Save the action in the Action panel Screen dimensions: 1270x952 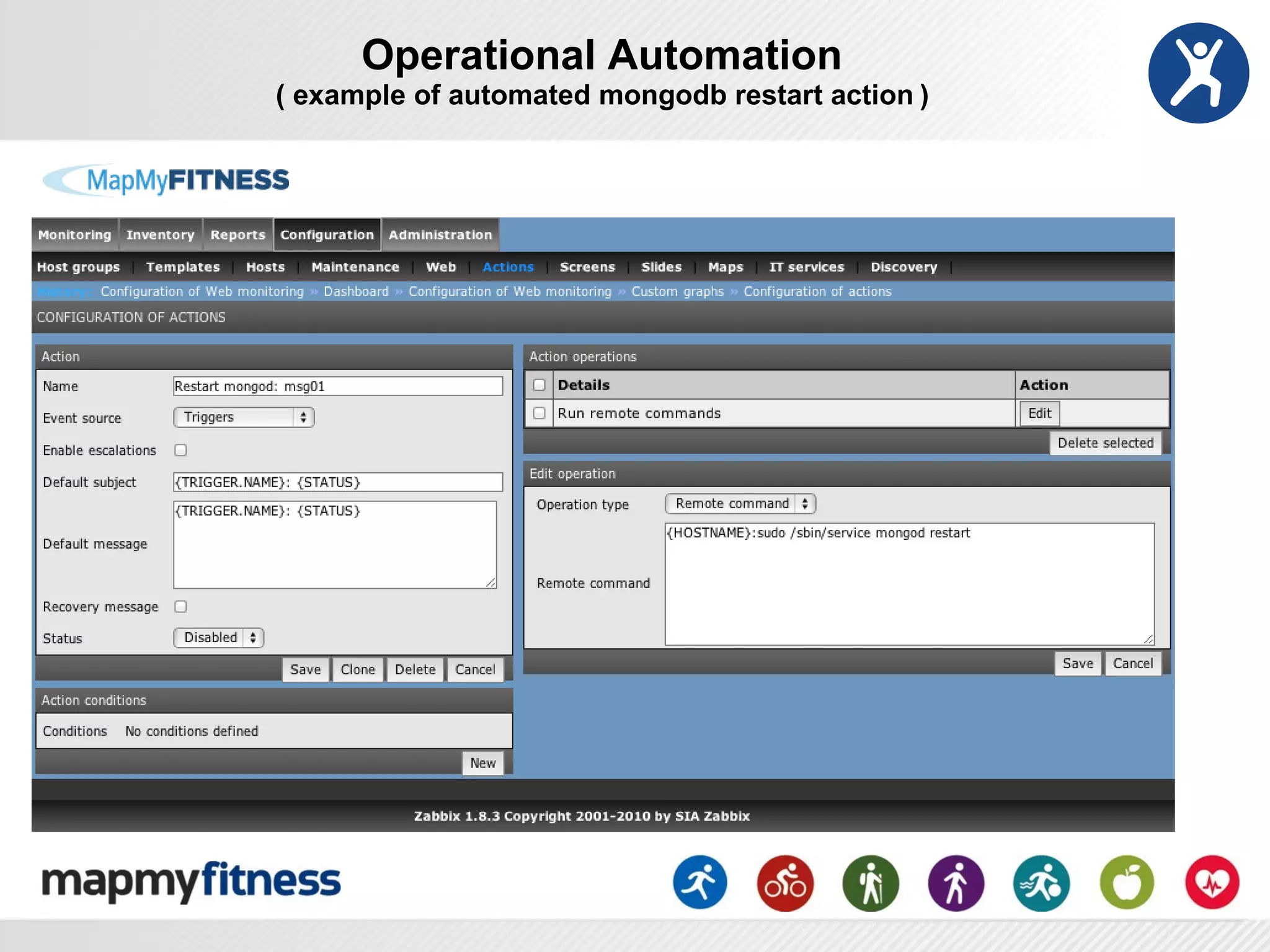(x=305, y=669)
